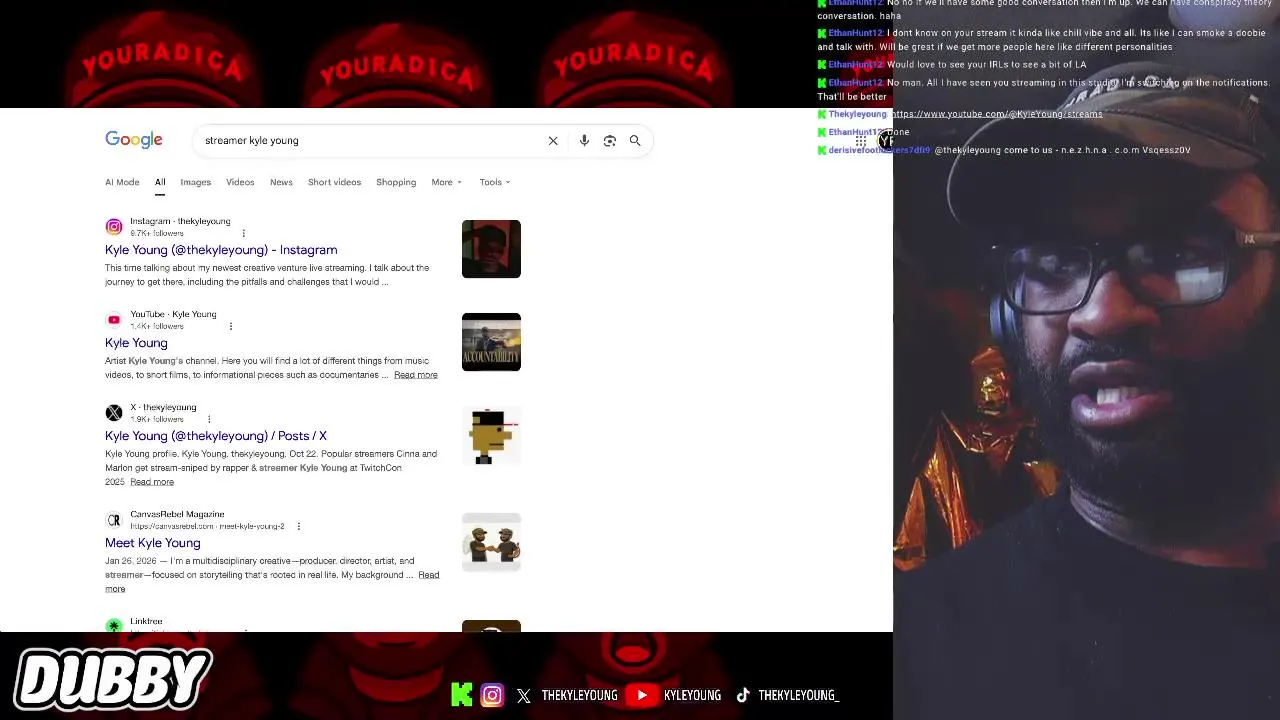
Task: Click the THEKYLEYOUNG_ TikTok handle text
Action: tap(799, 696)
